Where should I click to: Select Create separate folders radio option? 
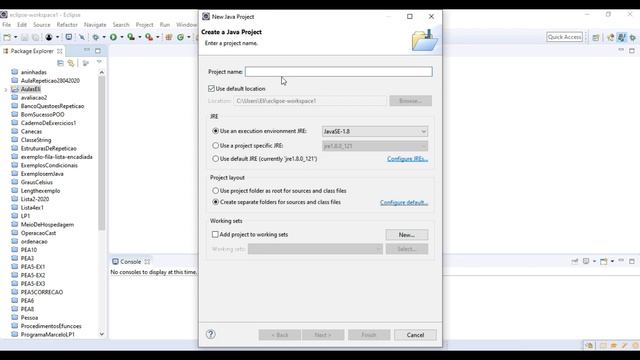[216, 202]
